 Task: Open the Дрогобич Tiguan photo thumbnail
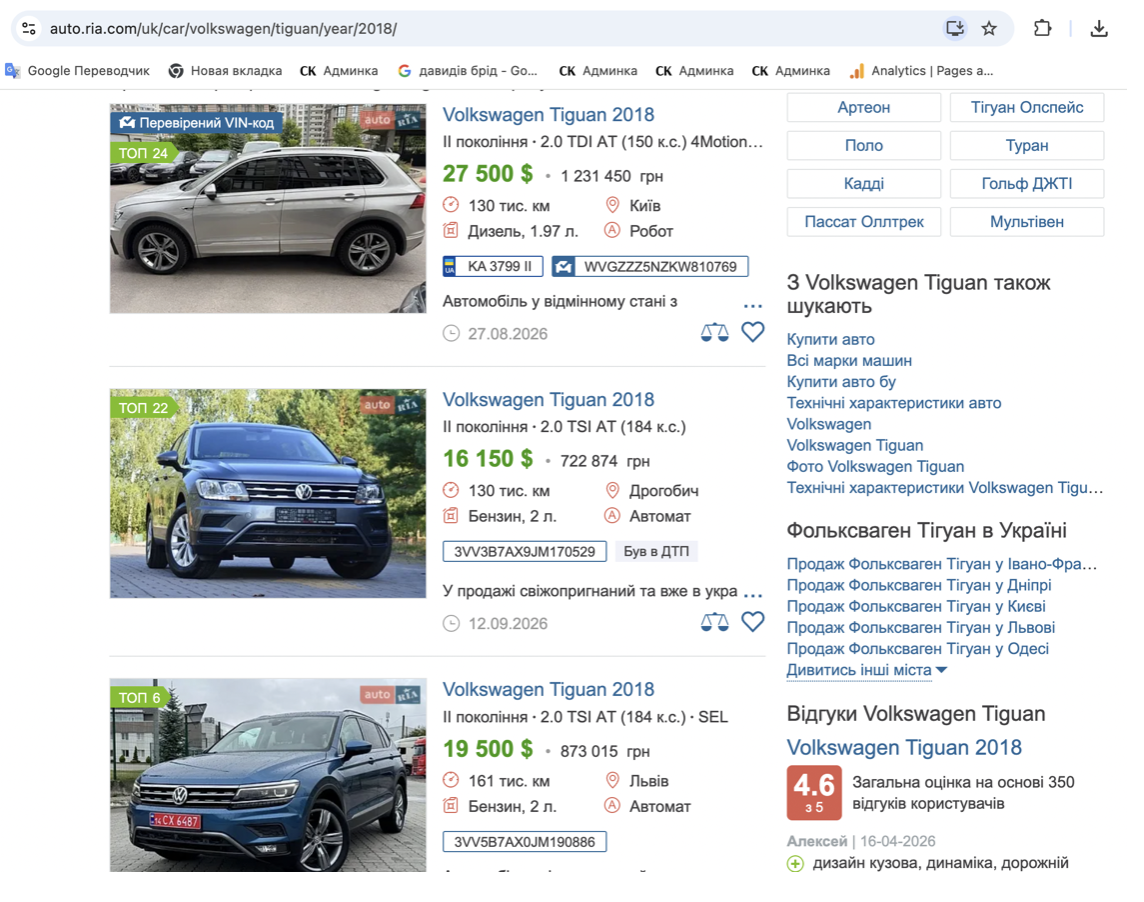click(x=268, y=493)
